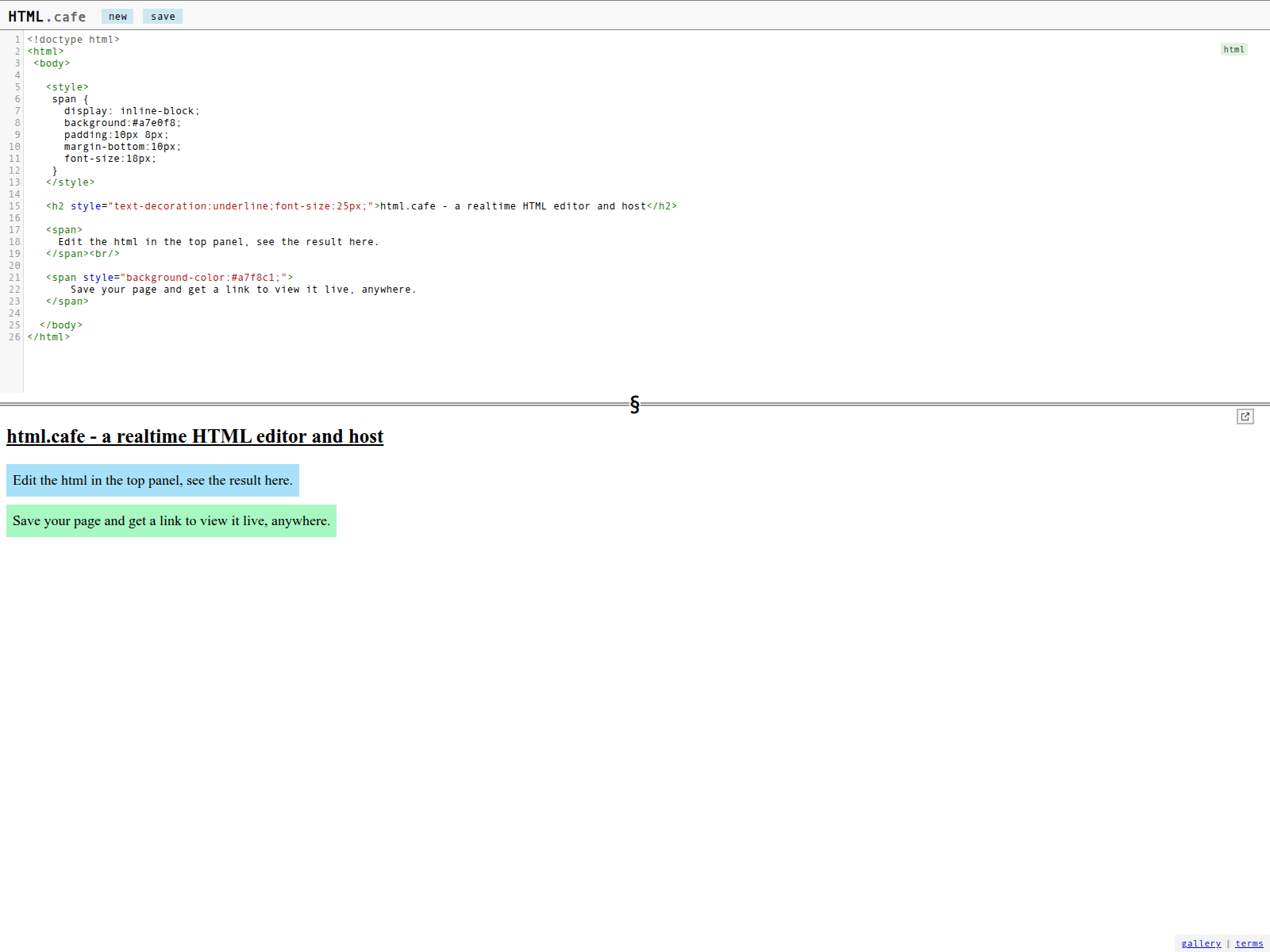
Task: Click the opening body tag line
Action: pos(52,63)
